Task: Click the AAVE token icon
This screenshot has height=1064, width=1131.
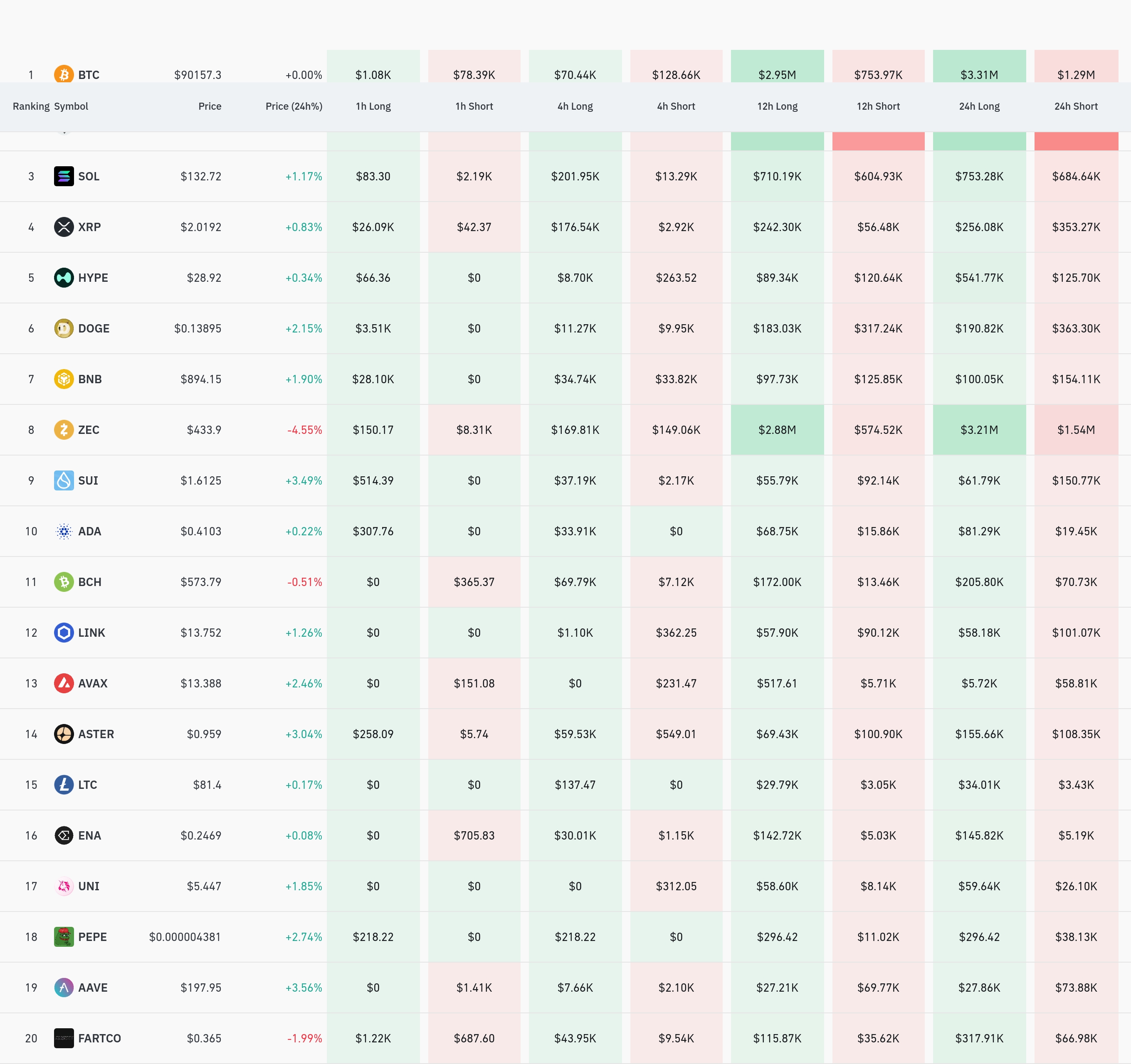Action: 64,987
